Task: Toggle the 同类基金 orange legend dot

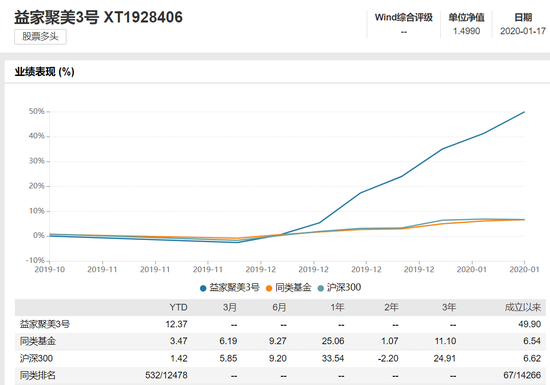Action: (269, 288)
